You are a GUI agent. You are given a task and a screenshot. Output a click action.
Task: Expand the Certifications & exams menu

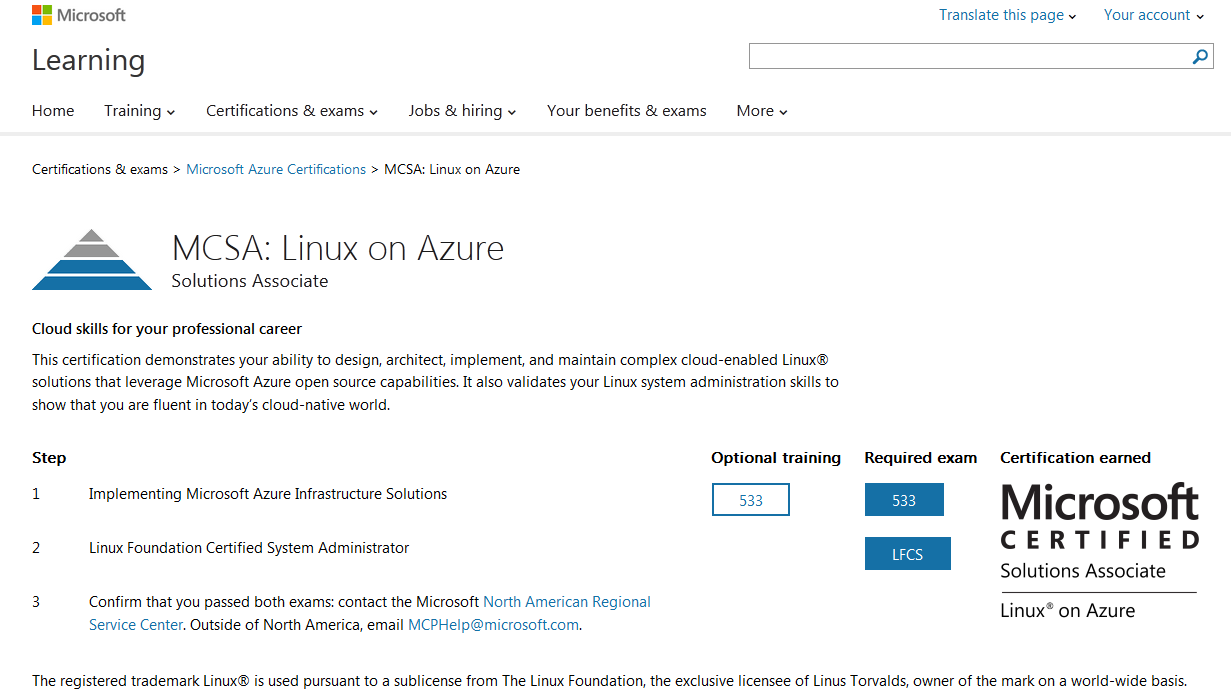tap(292, 111)
